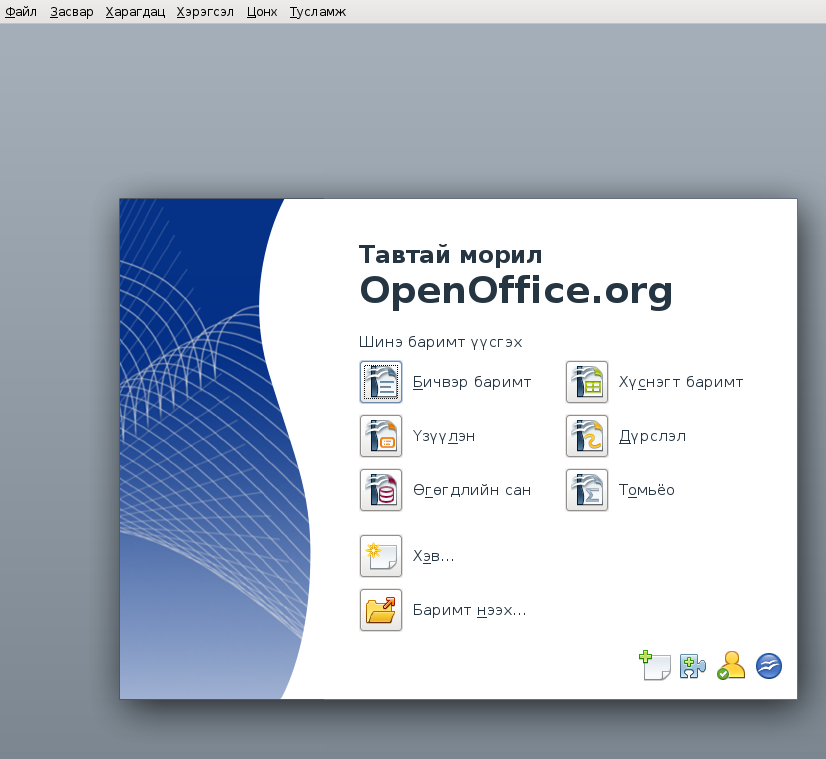Open the Тусламж menu
This screenshot has width=826, height=759.
[x=318, y=12]
